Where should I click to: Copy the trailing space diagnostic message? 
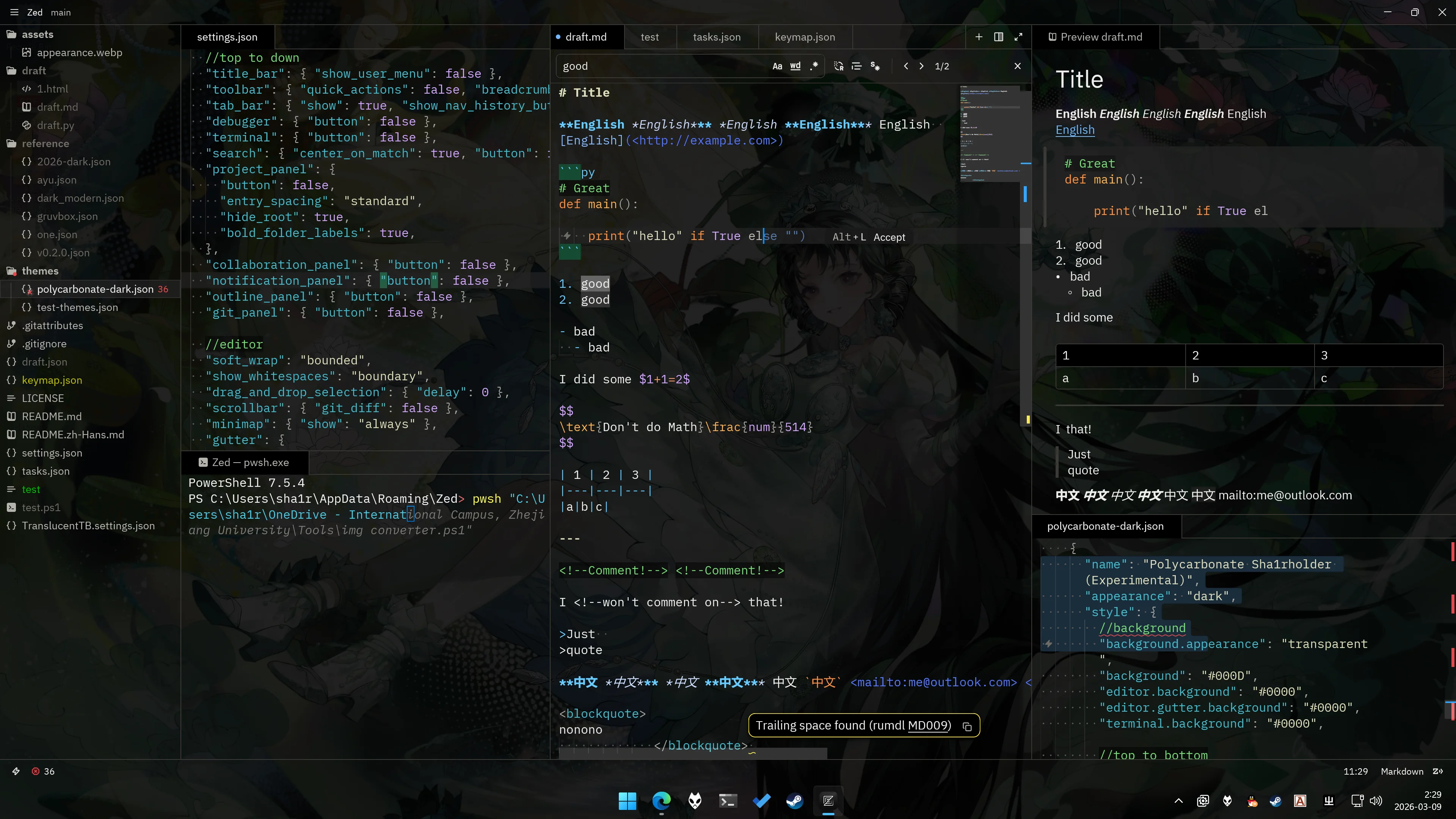point(967,726)
